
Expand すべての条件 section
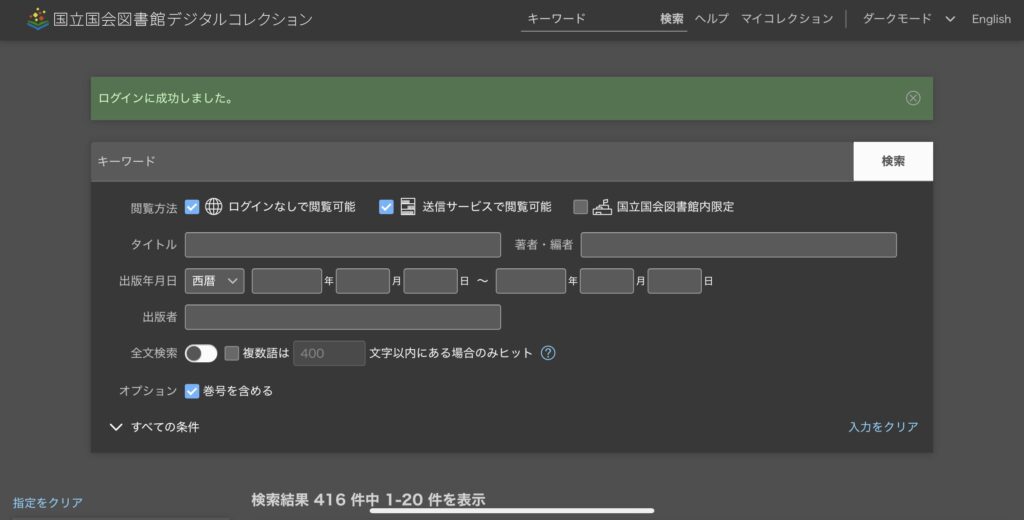pos(154,427)
